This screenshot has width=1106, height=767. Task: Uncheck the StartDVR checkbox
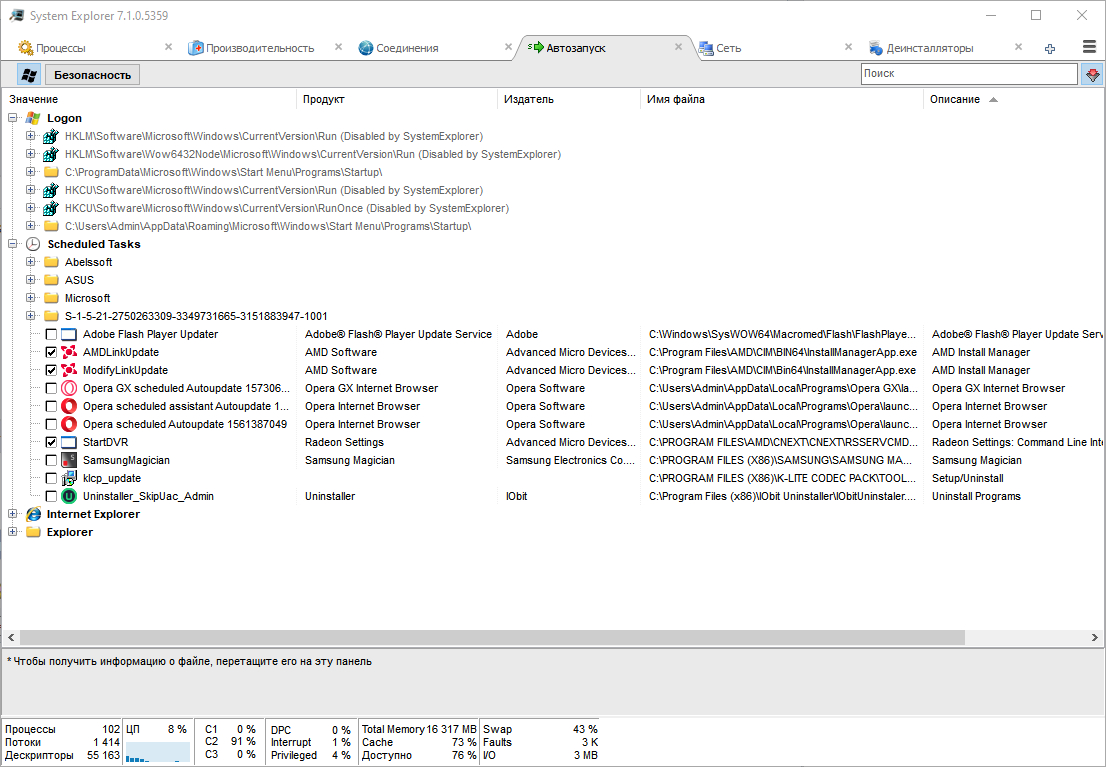point(51,442)
